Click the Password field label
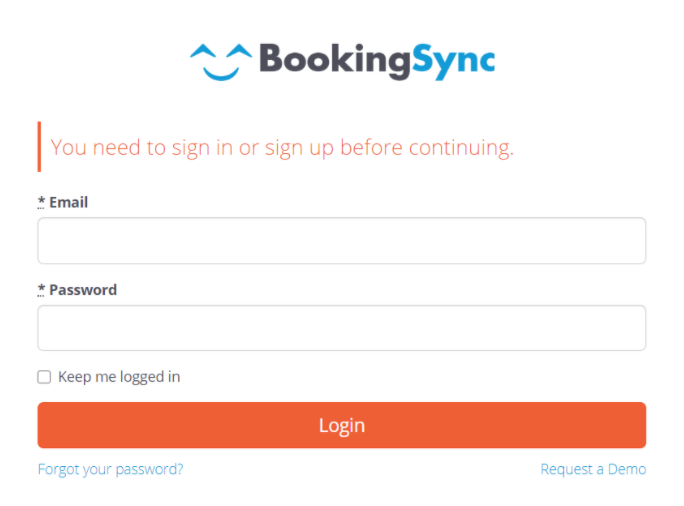Viewport: 684px width, 506px height. (83, 290)
